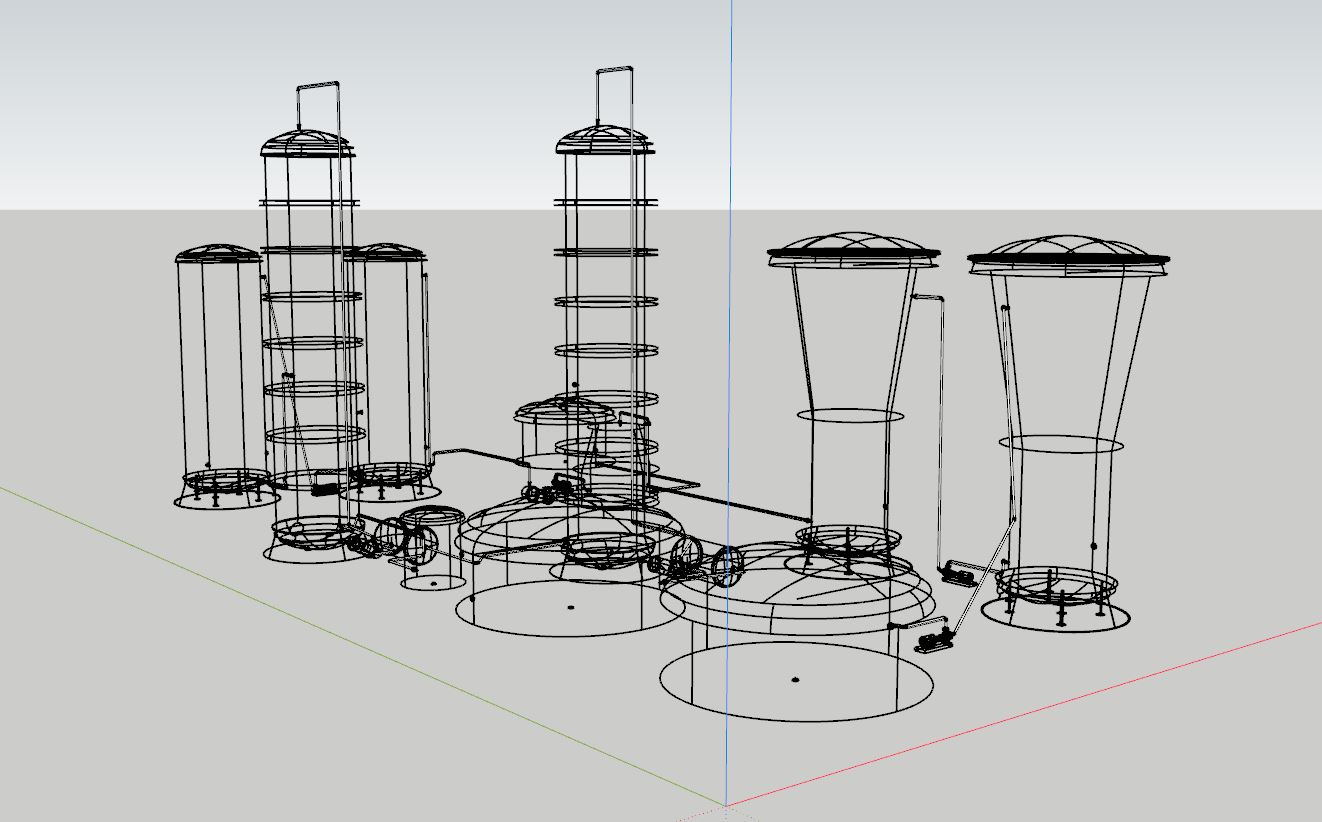Viewport: 1322px width, 822px height.
Task: Click the dome lid of the rightmost tank
Action: click(1070, 250)
